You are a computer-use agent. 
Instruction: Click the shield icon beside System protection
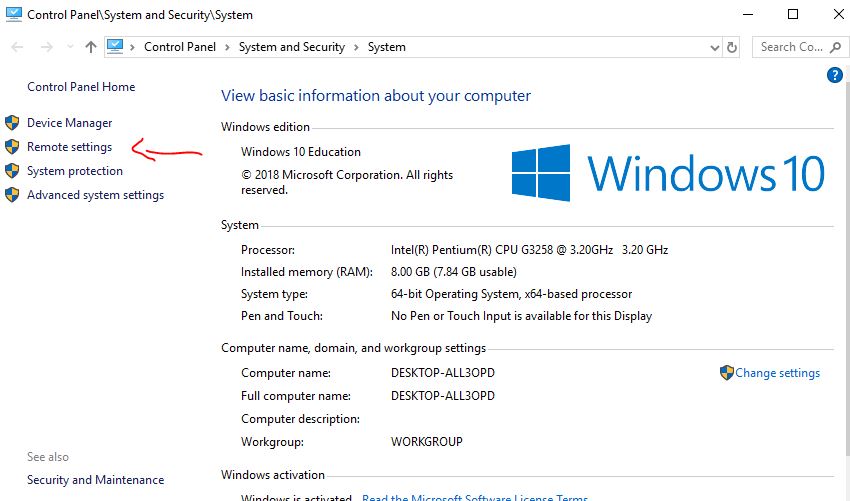tap(12, 171)
